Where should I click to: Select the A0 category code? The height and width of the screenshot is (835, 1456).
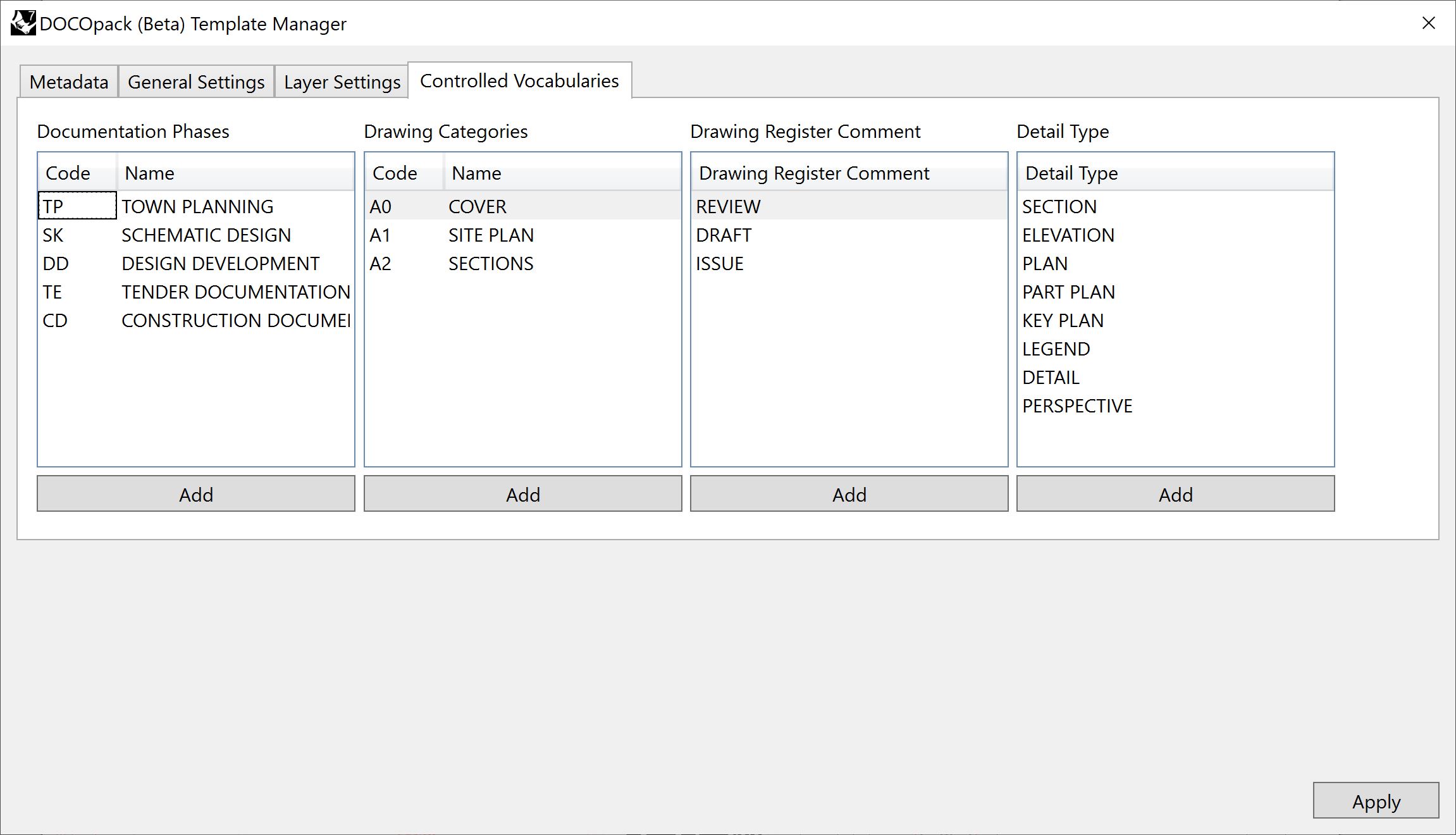404,206
